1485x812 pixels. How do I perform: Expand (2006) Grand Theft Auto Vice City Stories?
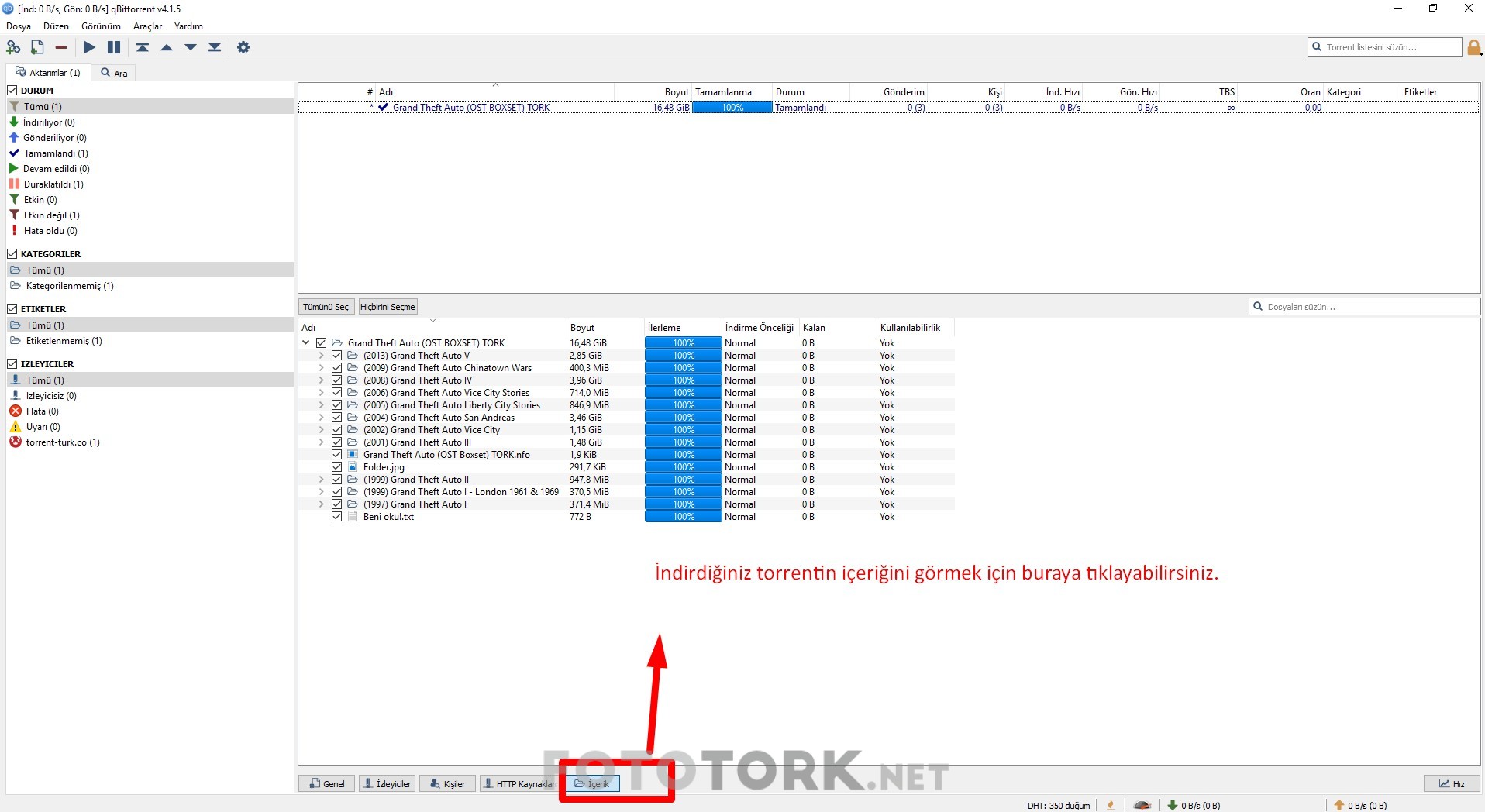click(322, 393)
